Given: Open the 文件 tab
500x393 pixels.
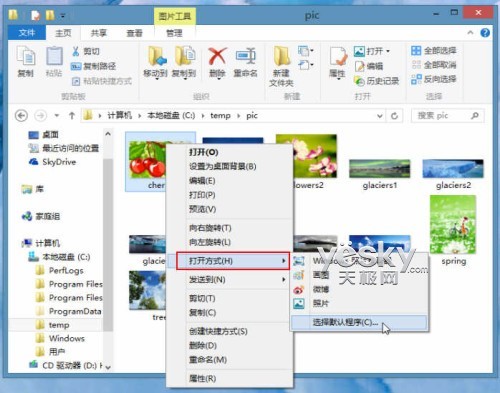Looking at the screenshot, I should click(27, 33).
